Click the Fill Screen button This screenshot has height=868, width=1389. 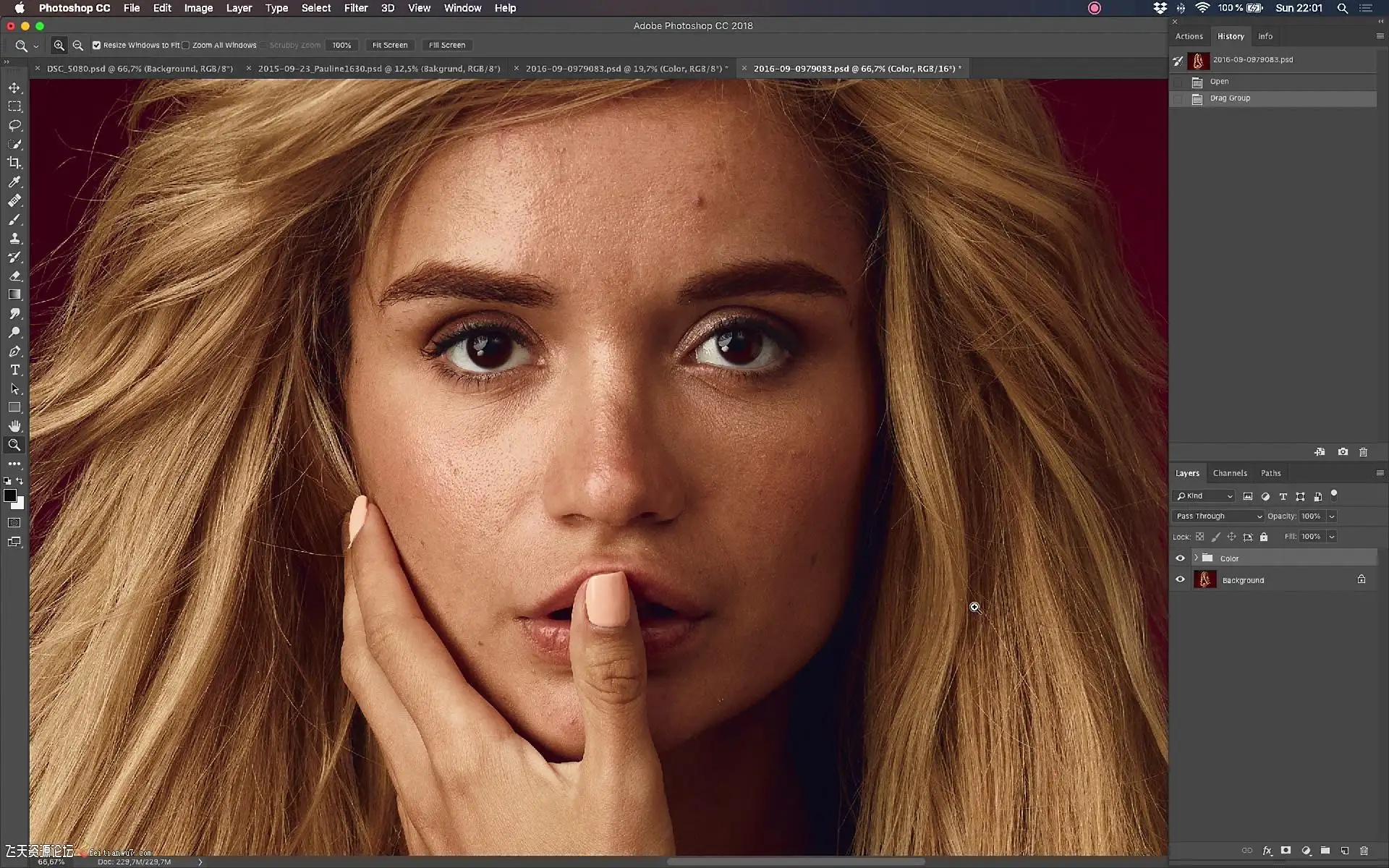446,45
